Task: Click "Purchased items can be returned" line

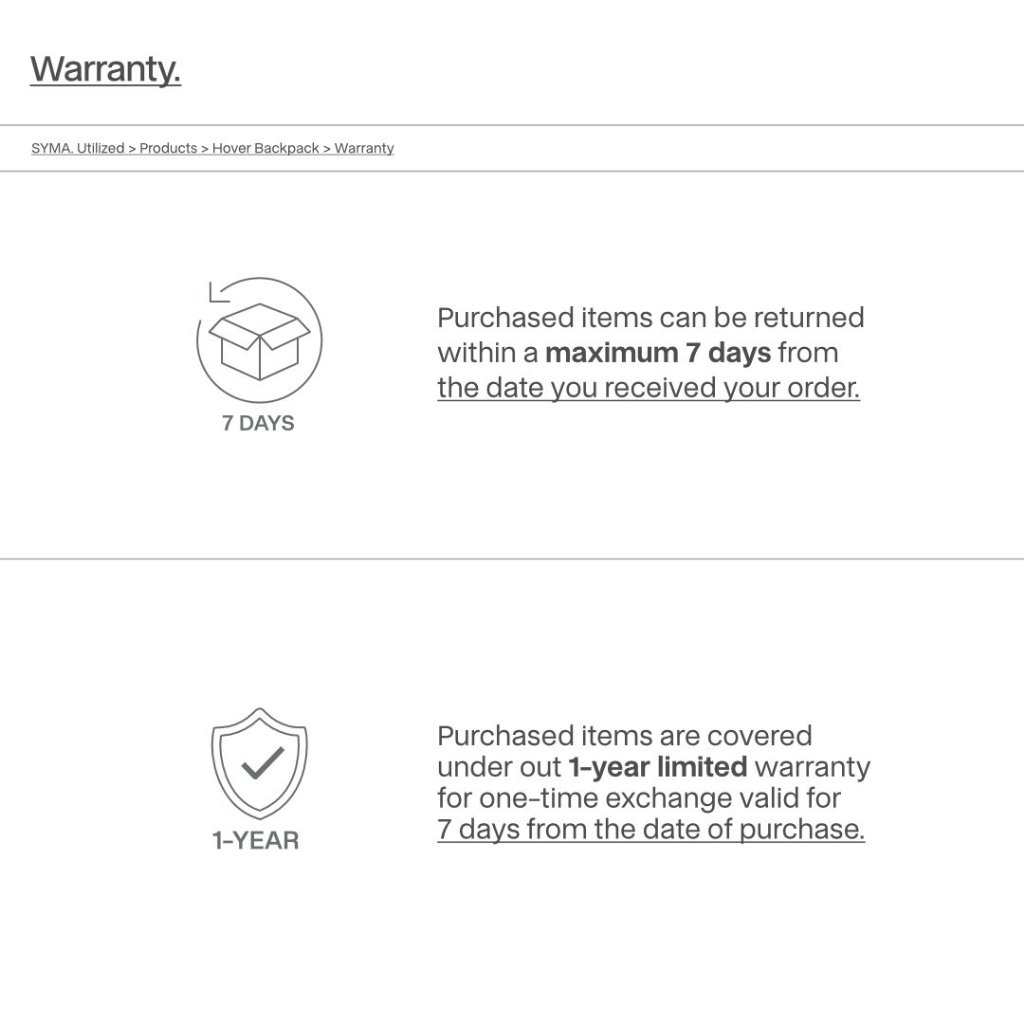Action: (x=650, y=318)
